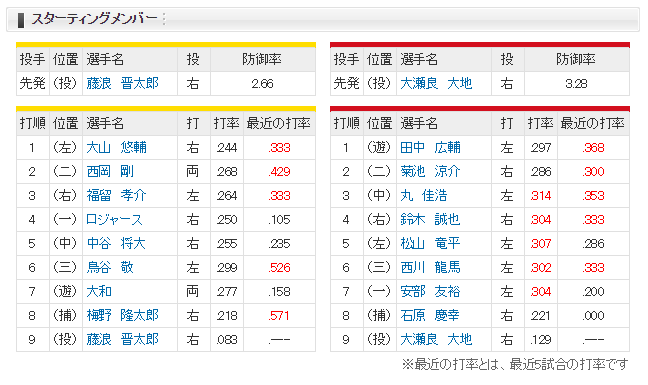Select ERA value 2.66
Image resolution: width=648 pixels, height=385 pixels.
pos(262,84)
